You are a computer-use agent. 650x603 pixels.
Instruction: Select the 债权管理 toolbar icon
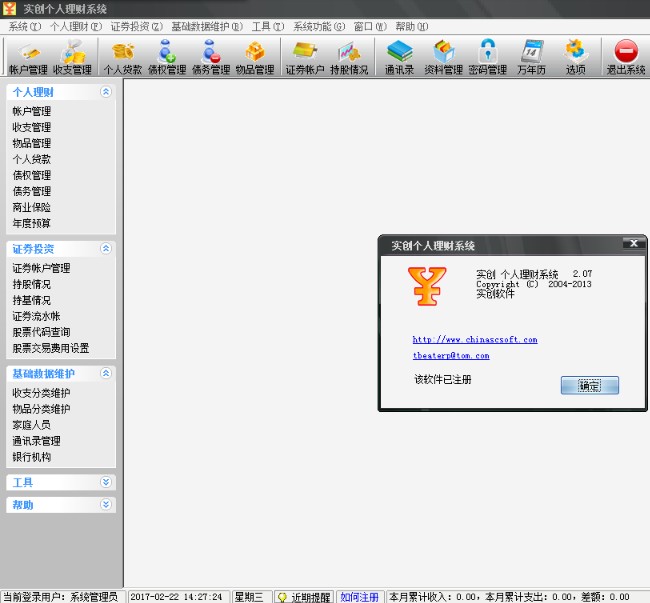(167, 57)
